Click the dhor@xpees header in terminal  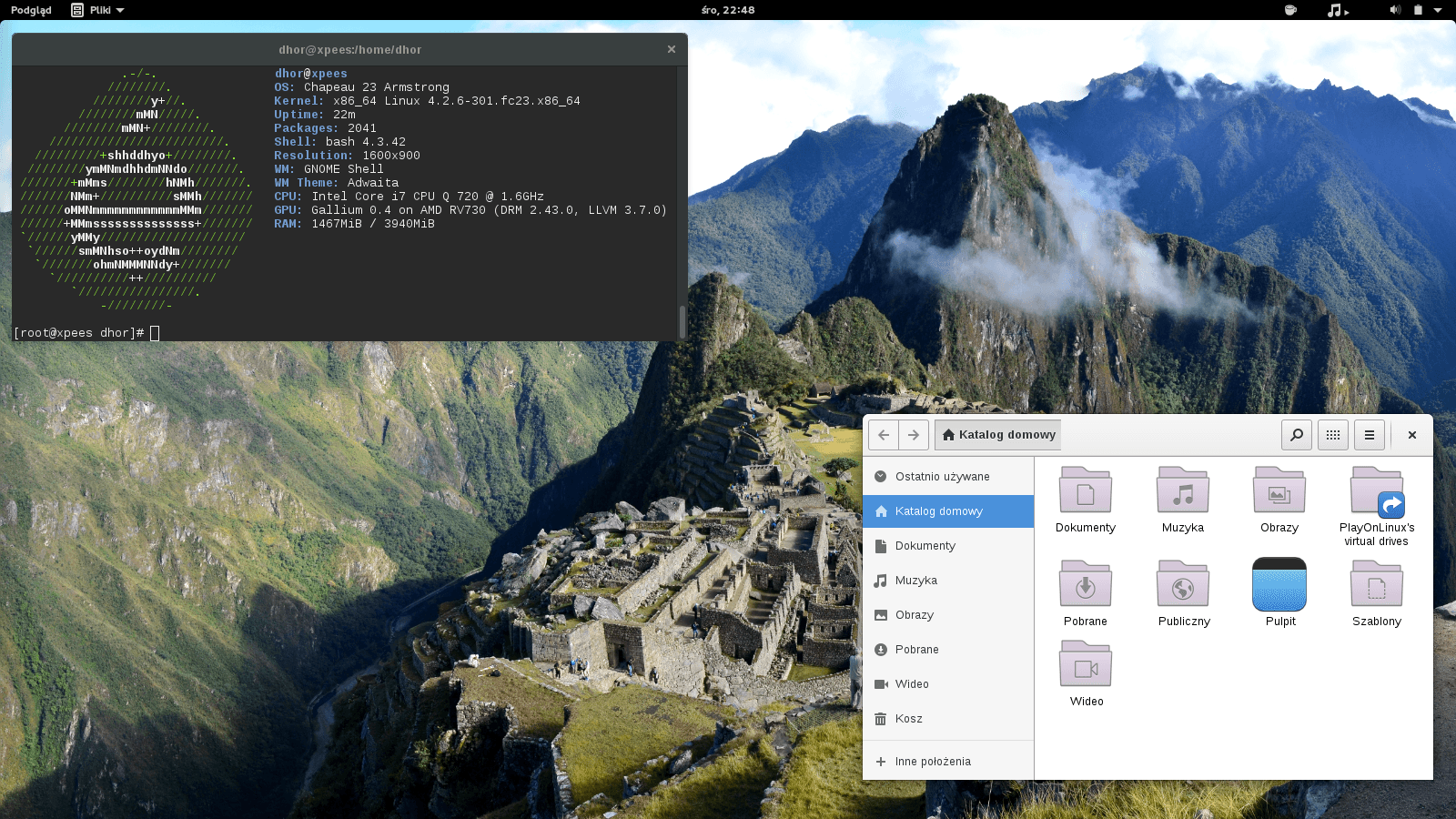311,74
